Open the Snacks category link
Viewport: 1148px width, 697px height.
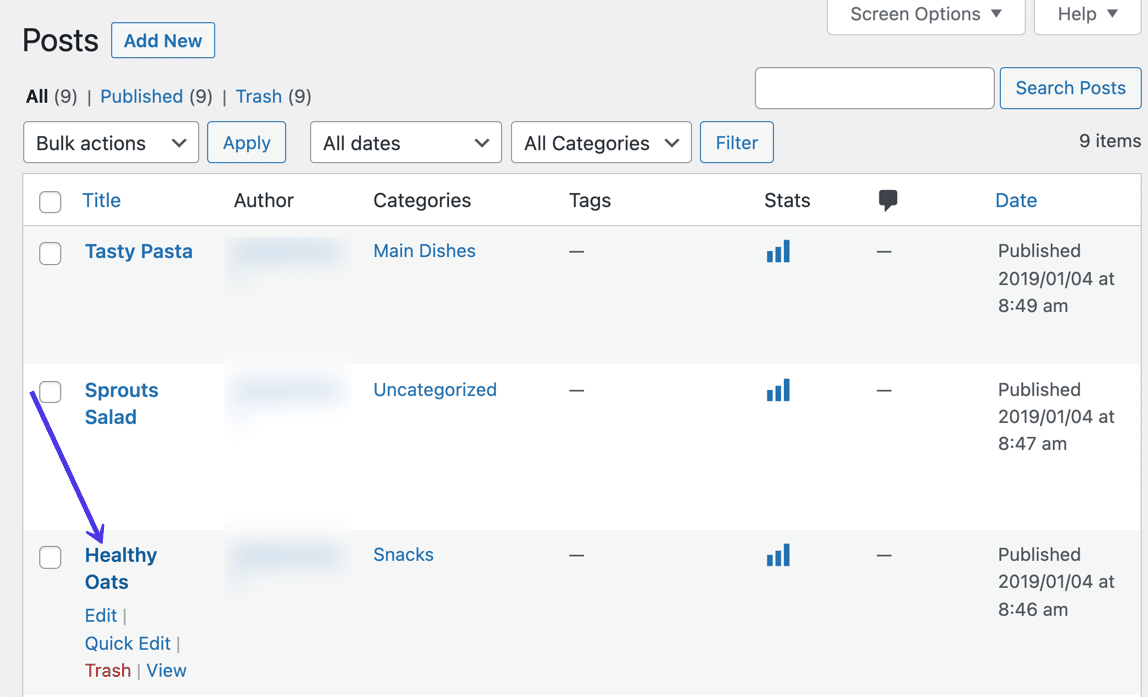pos(403,555)
